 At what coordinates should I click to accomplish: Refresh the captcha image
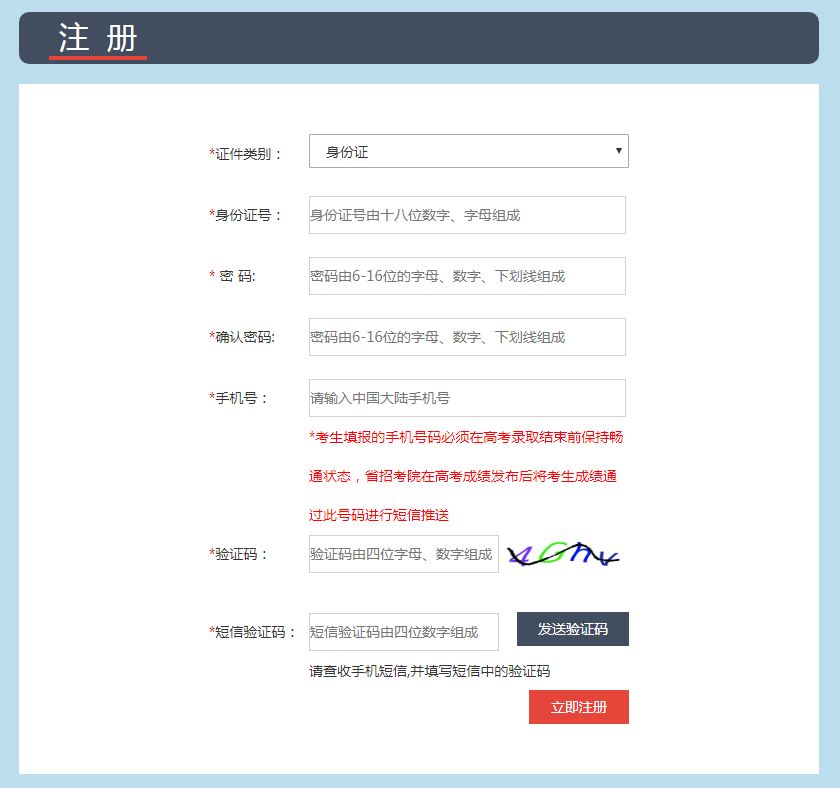pos(563,554)
